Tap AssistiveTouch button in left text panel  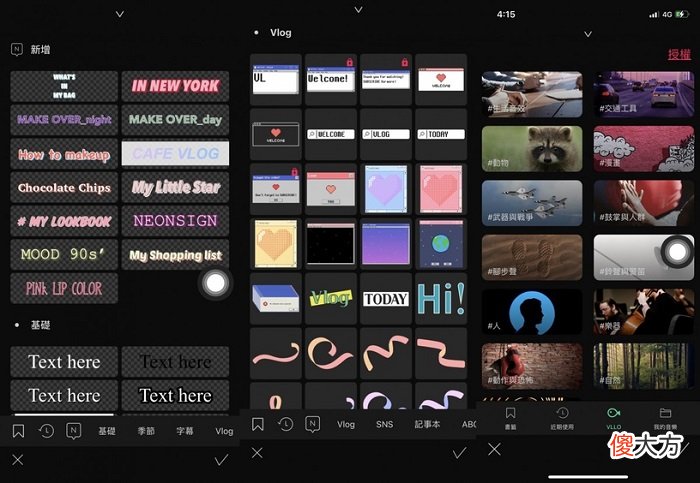(216, 283)
